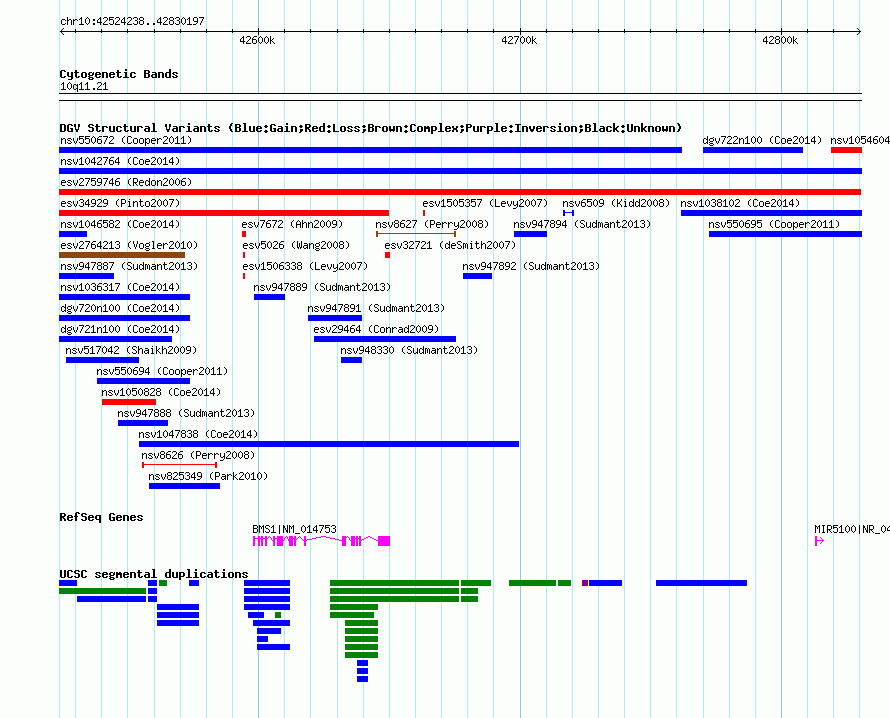Open variant nsv550695 (Cooper2011)
Viewport: 890px width, 718px height.
[785, 234]
